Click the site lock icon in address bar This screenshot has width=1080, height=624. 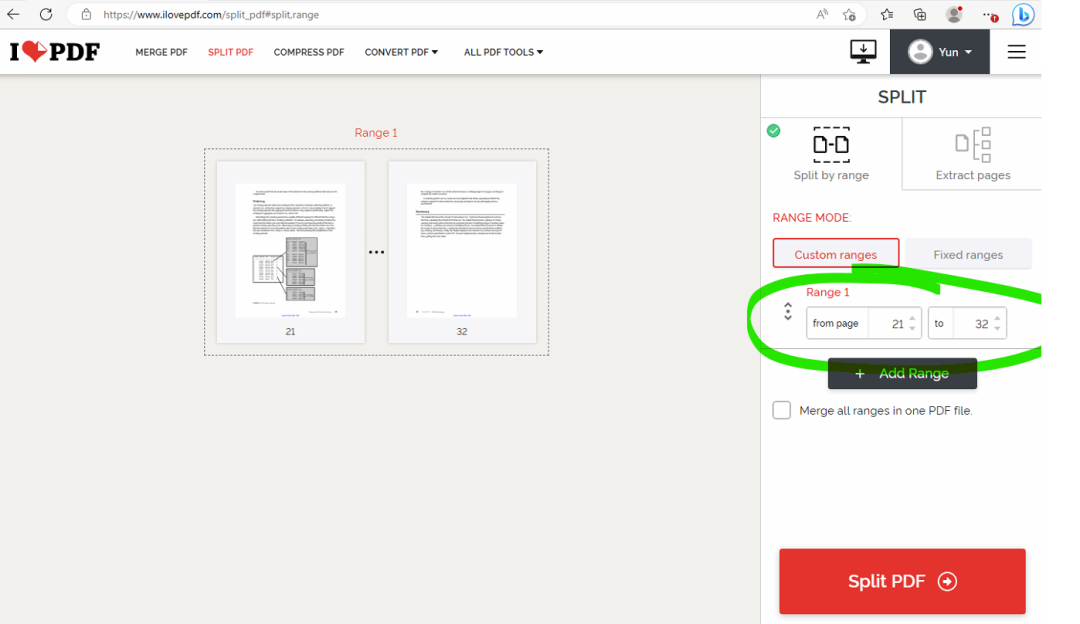(86, 14)
